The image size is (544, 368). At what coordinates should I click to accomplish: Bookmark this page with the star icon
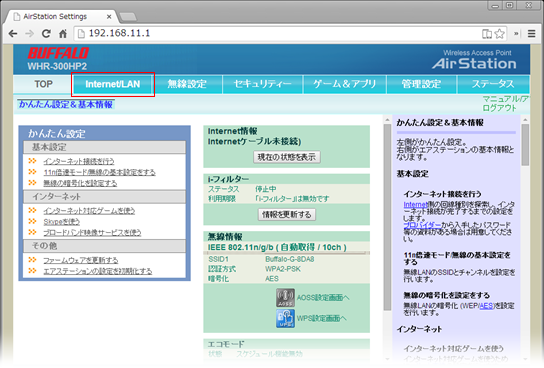click(500, 34)
